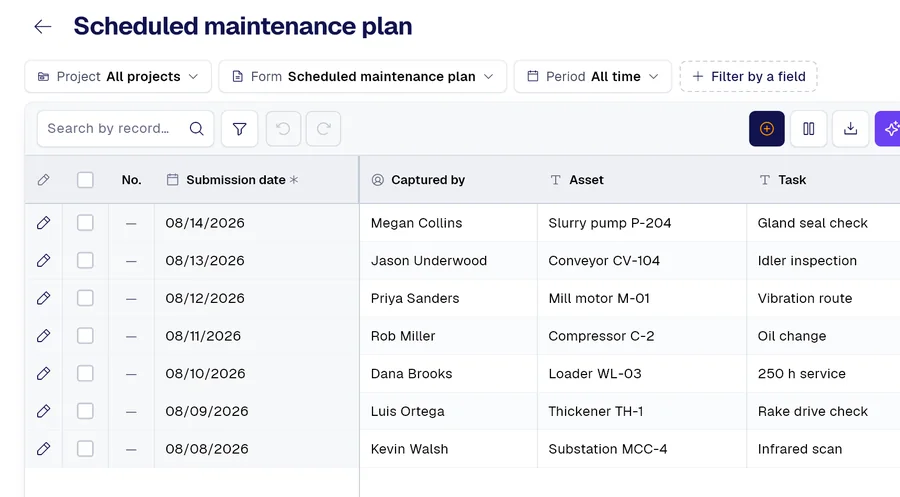The width and height of the screenshot is (900, 497).
Task: Click the Dana Brooks cell
Action: point(448,374)
